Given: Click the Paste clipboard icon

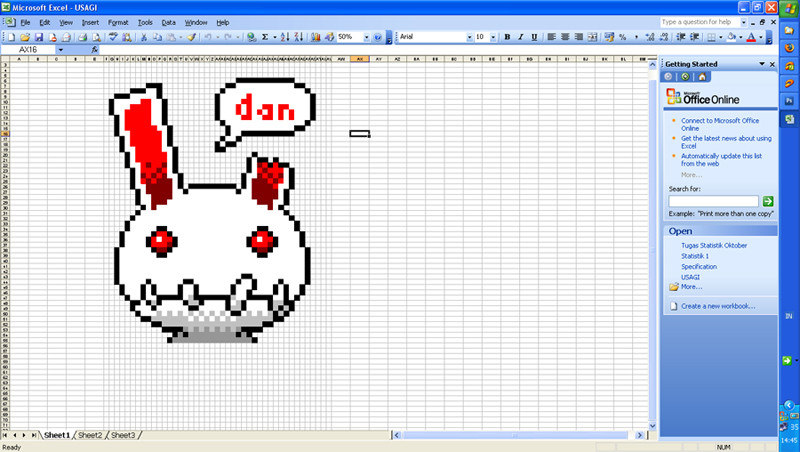Looking at the screenshot, I should click(171, 37).
